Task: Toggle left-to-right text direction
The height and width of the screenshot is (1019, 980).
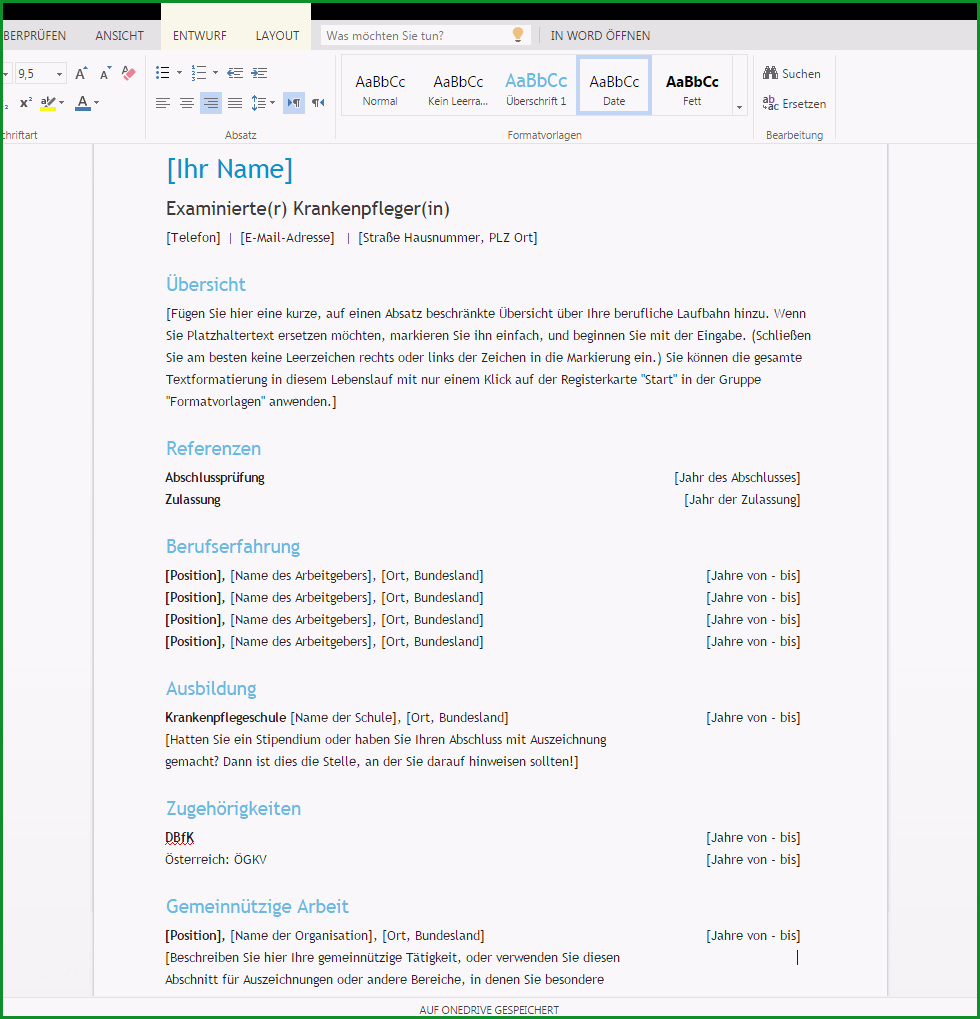Action: [294, 103]
